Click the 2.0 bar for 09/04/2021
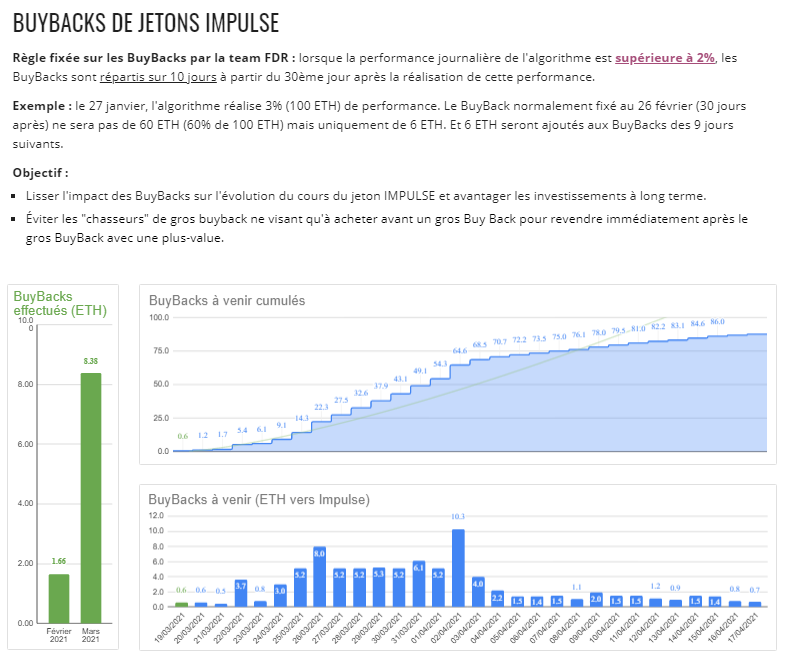The height and width of the screenshot is (663, 786). tap(597, 599)
